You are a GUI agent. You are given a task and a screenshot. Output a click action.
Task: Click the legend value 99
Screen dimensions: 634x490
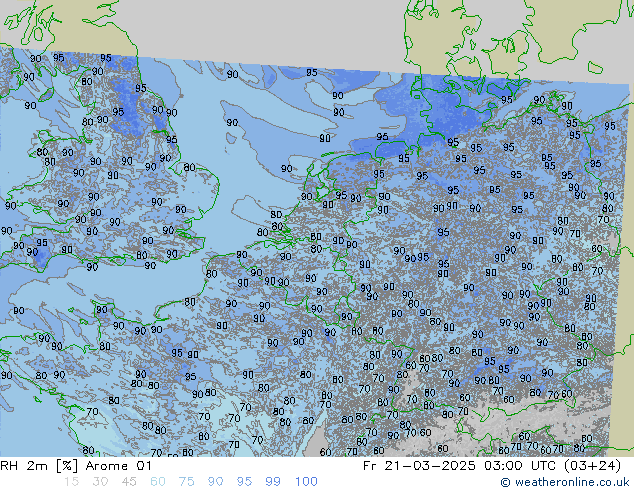point(273,482)
